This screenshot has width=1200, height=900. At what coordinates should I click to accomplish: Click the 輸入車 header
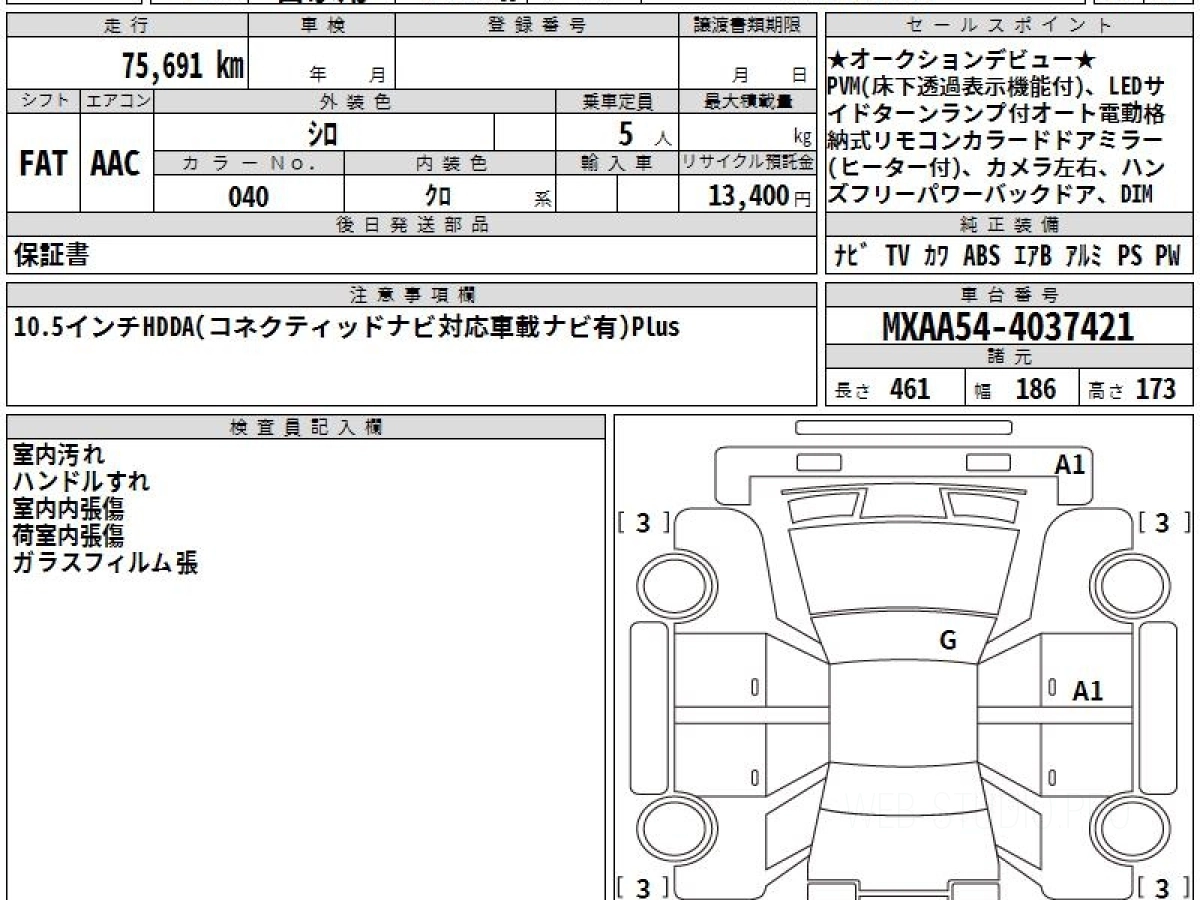point(617,163)
